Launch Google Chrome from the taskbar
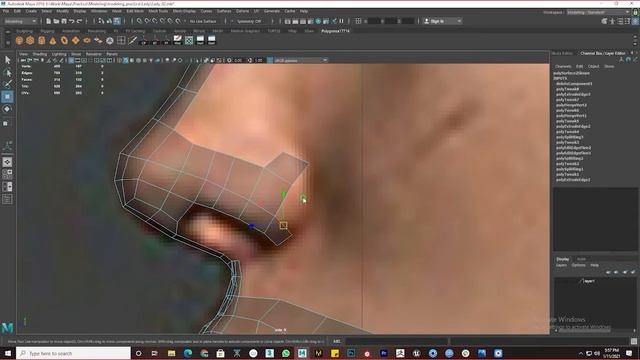This screenshot has width=640, height=360. [204, 353]
